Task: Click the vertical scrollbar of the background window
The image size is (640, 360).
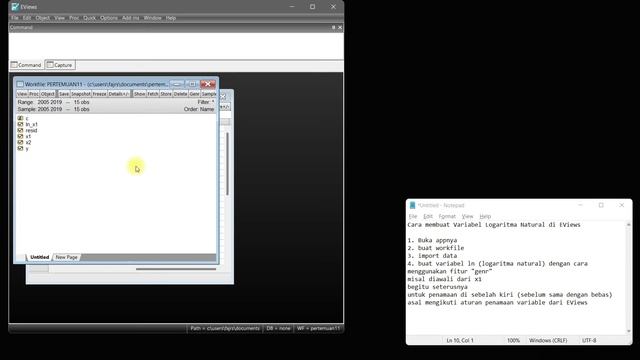Action: 227,164
